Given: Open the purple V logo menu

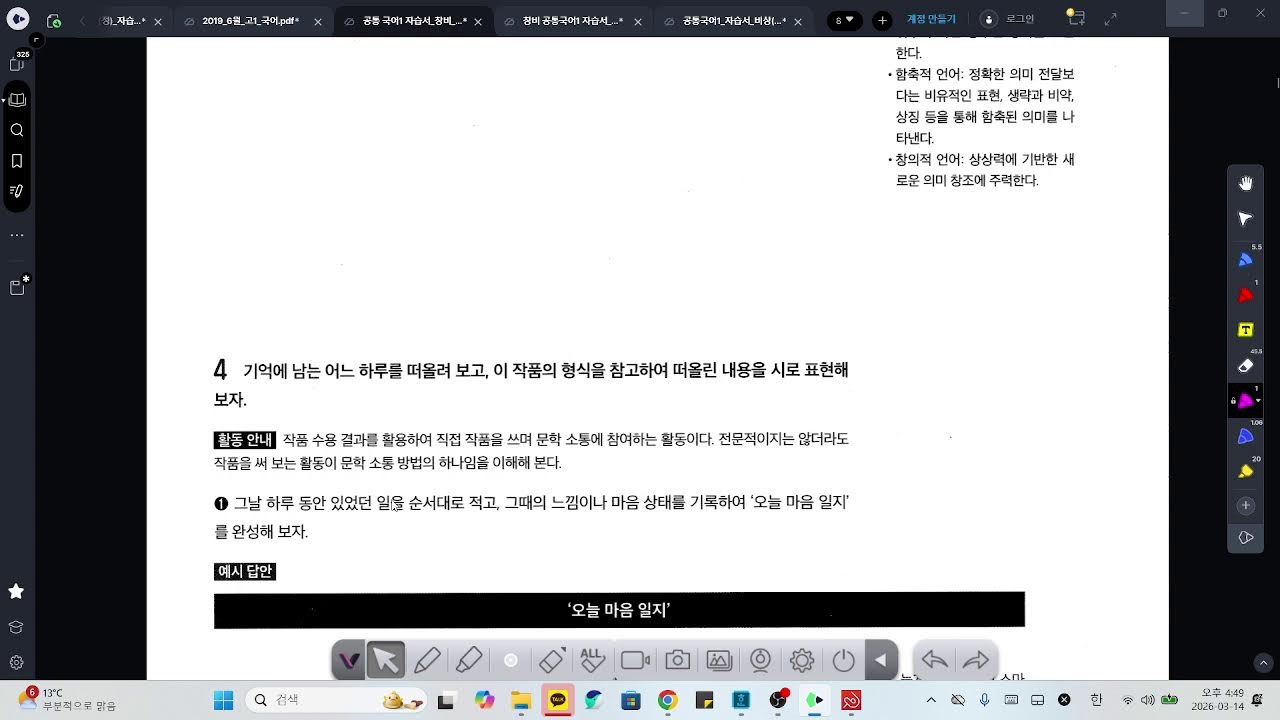Looking at the screenshot, I should click(348, 660).
